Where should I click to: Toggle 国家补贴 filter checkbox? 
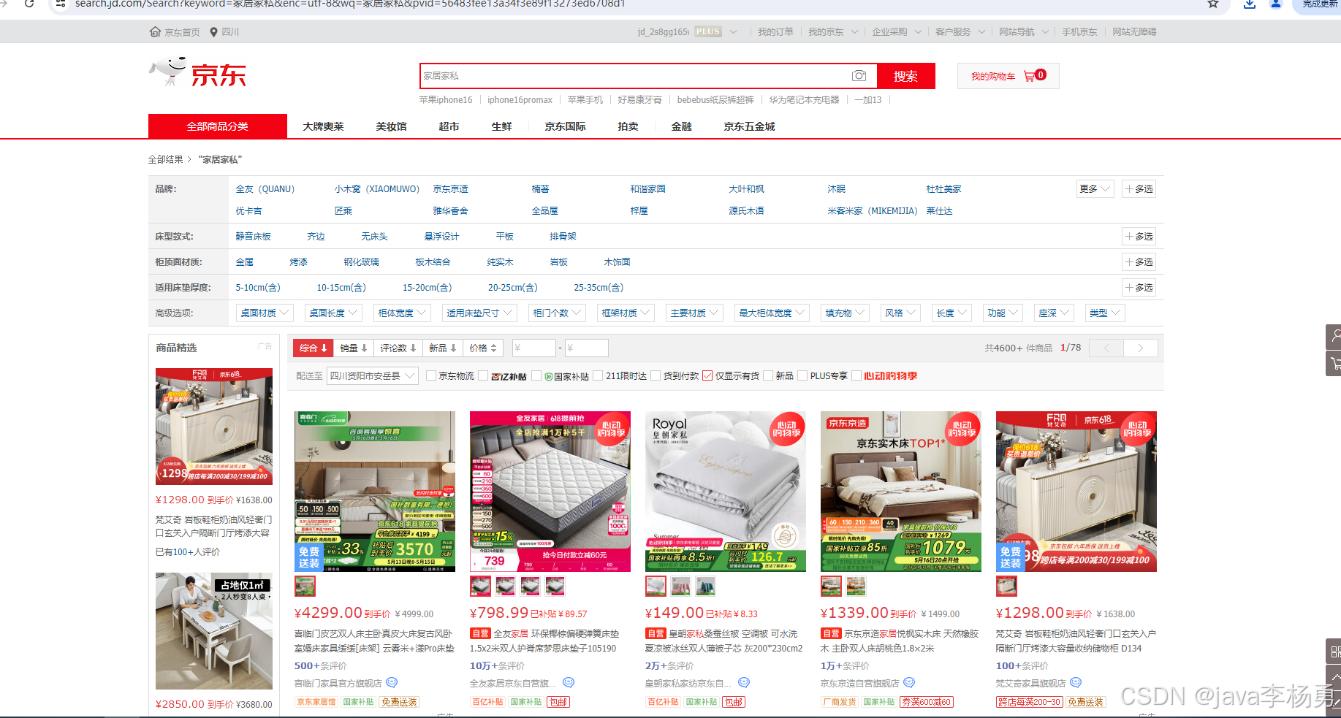coord(535,376)
